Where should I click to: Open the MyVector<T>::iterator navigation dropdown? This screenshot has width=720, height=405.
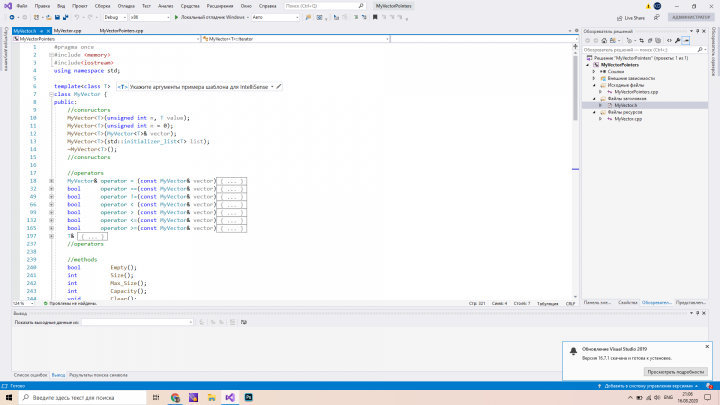(x=296, y=39)
